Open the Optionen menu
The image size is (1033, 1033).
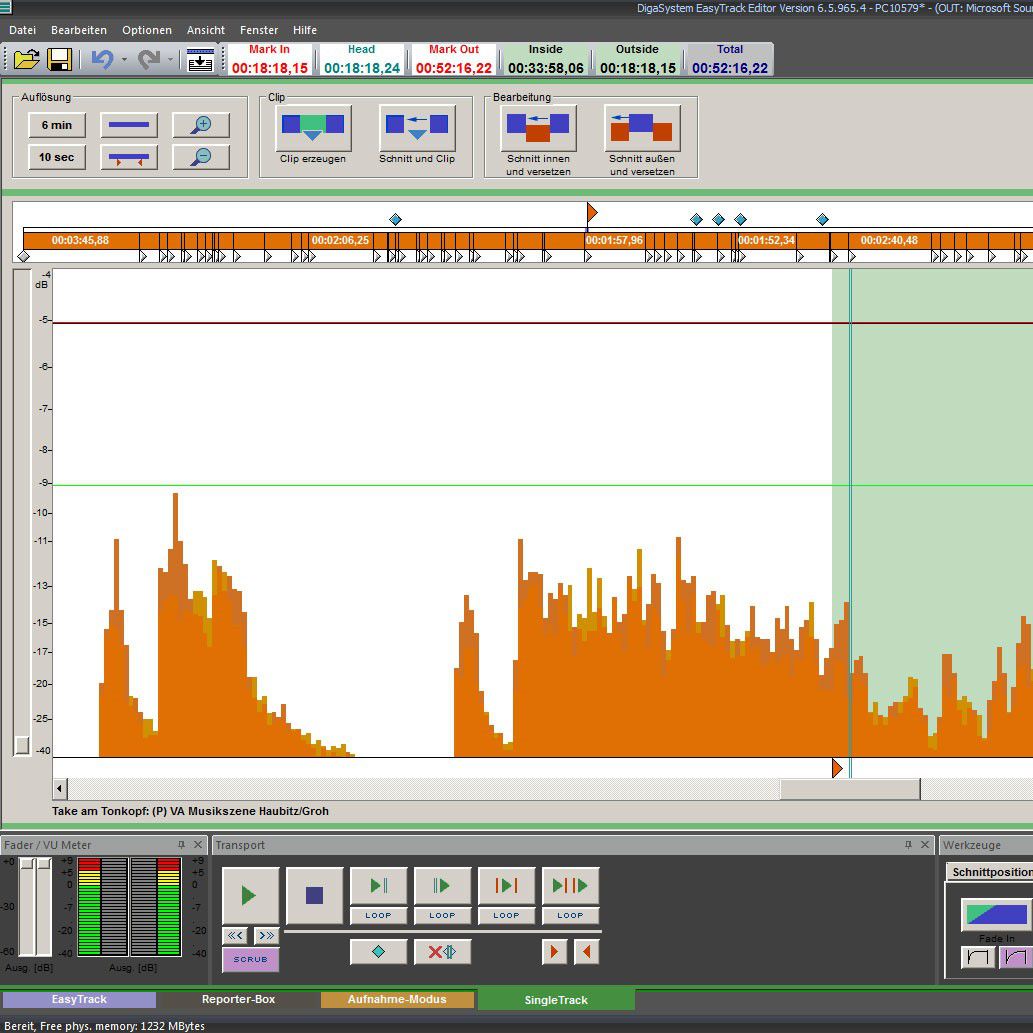click(x=147, y=30)
